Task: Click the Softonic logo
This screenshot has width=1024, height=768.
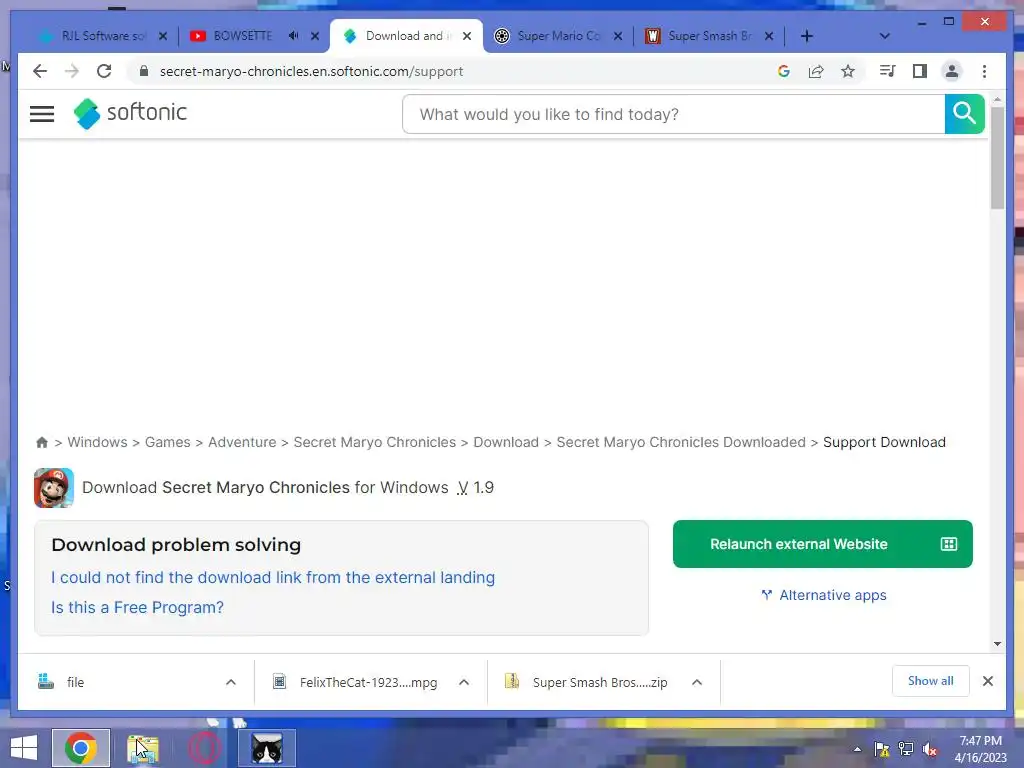Action: [x=130, y=113]
